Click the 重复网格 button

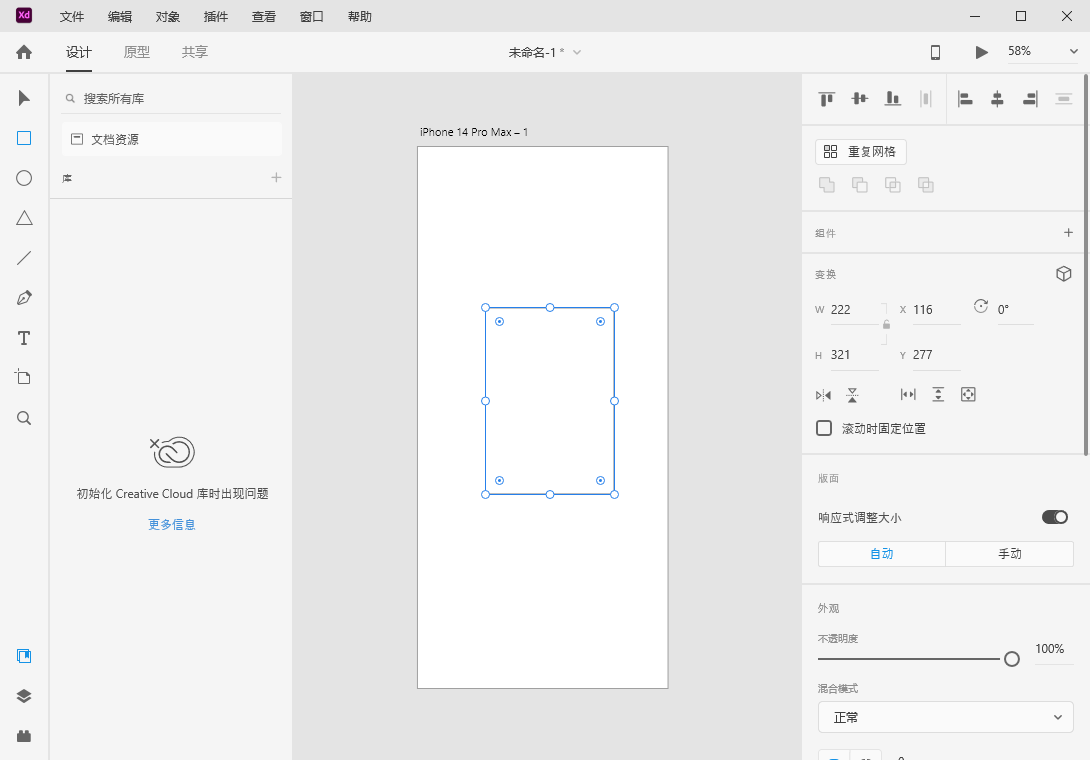(861, 152)
